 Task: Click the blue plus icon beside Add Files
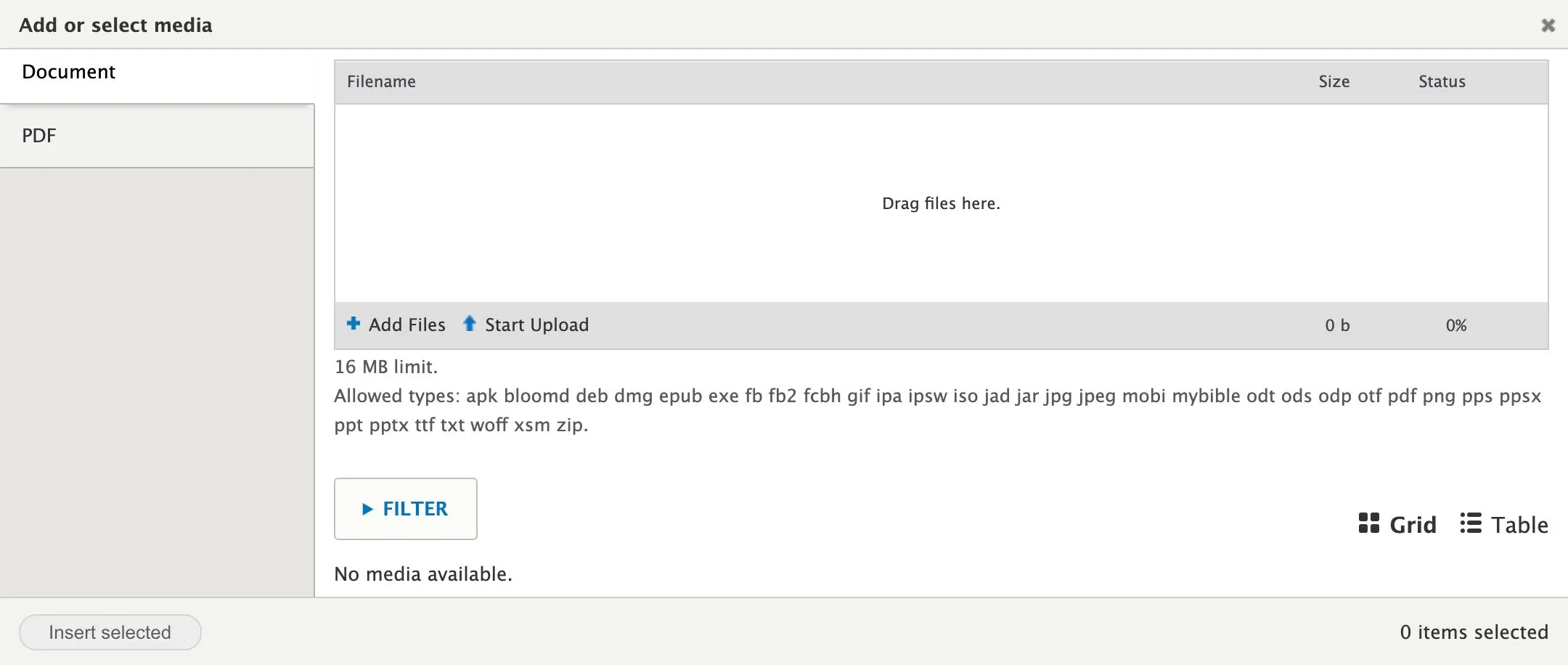tap(354, 324)
